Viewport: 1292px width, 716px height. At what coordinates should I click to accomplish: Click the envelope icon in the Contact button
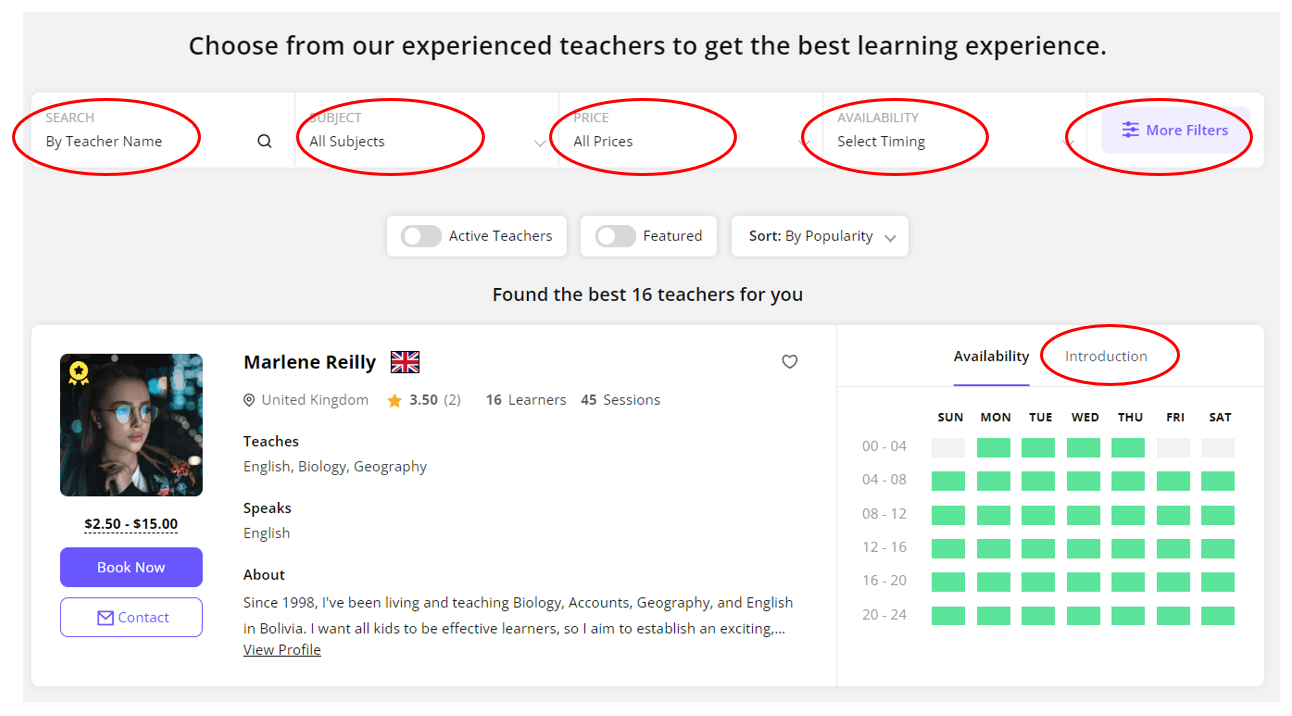pyautogui.click(x=105, y=618)
